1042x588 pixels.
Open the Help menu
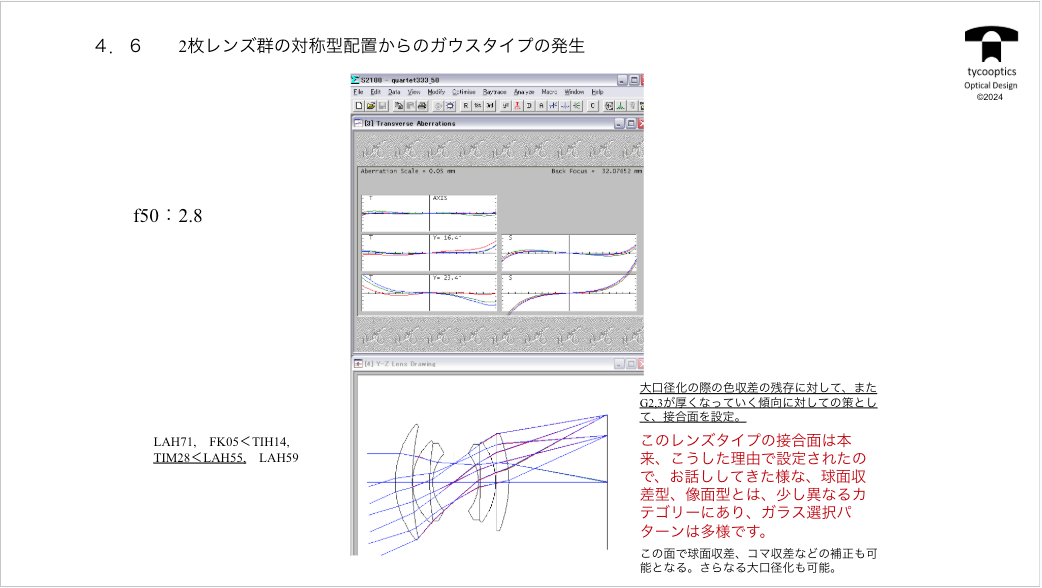click(x=597, y=92)
